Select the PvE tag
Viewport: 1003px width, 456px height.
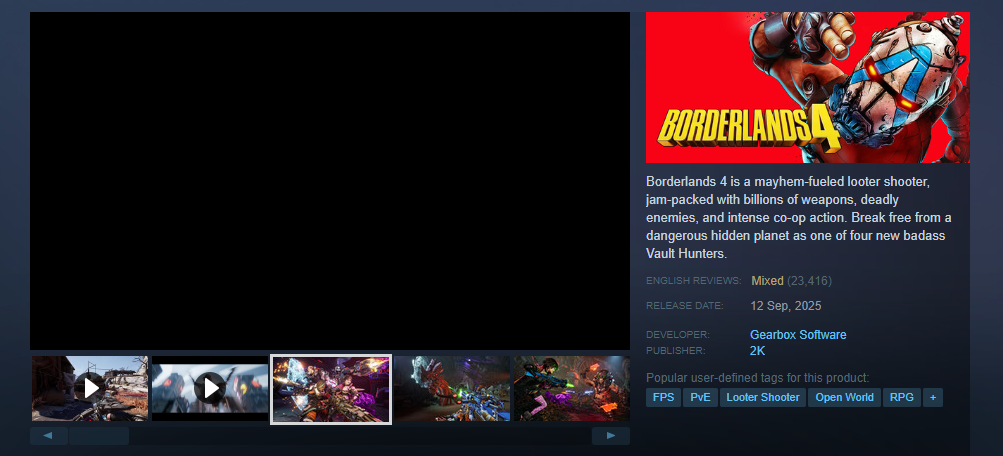[700, 397]
